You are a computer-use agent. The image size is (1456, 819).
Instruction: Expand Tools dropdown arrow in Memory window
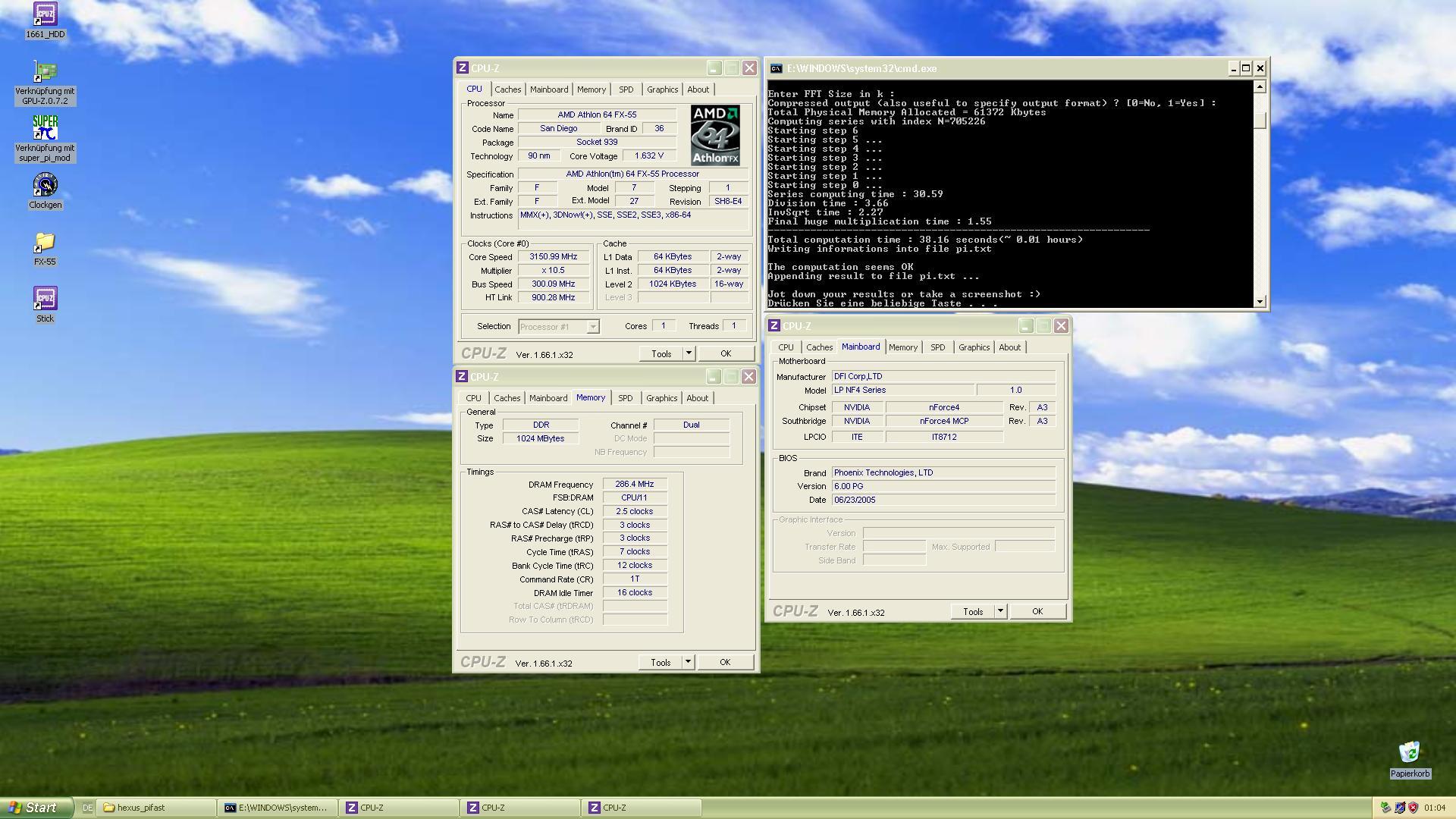click(688, 662)
